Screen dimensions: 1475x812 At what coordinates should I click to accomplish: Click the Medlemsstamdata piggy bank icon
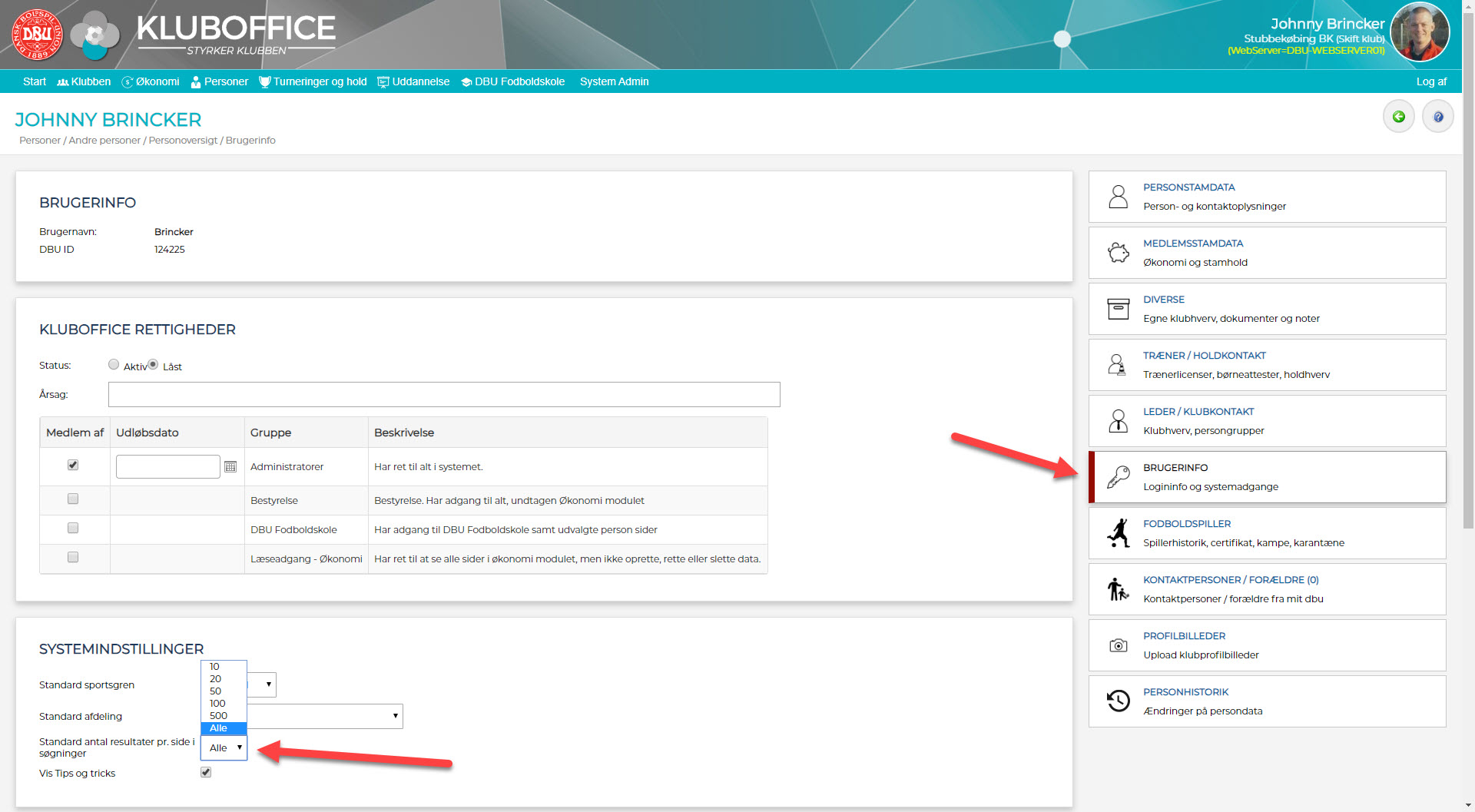pos(1119,253)
